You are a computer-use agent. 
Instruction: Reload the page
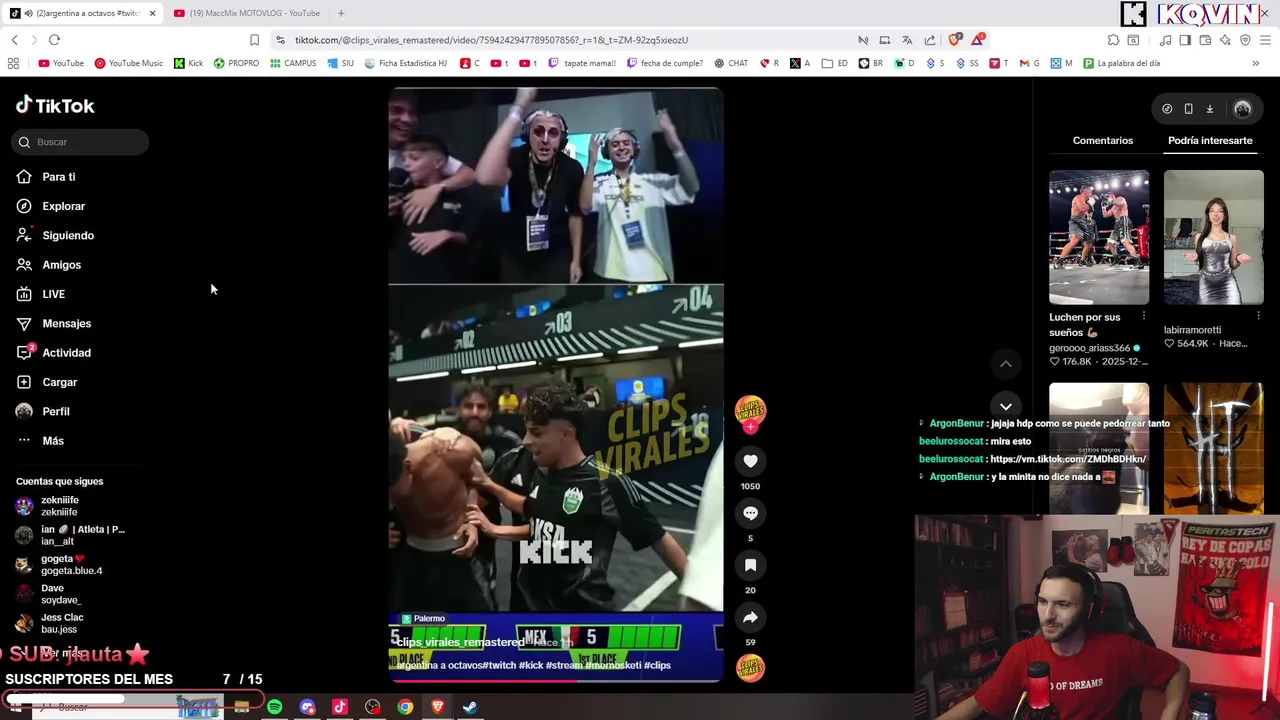click(54, 40)
